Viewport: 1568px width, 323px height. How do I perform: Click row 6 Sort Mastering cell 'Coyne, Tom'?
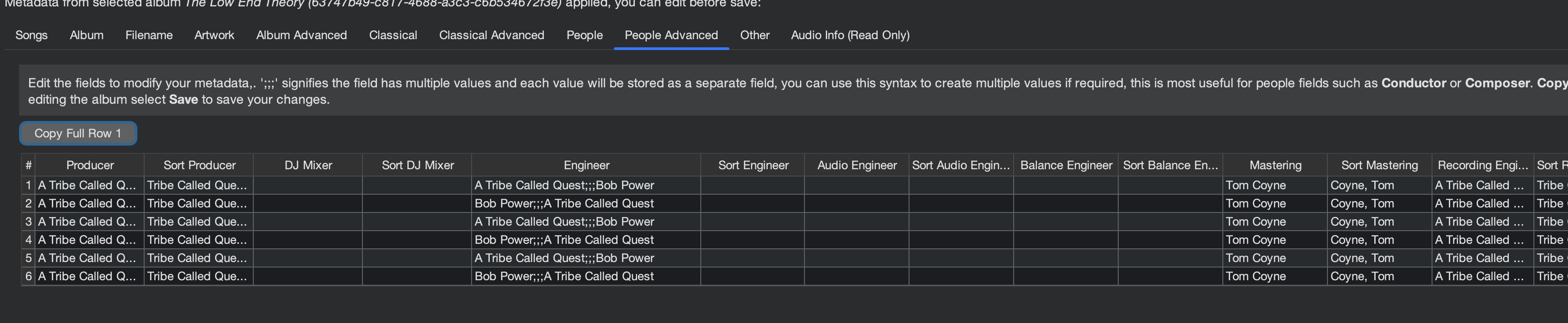(1379, 277)
